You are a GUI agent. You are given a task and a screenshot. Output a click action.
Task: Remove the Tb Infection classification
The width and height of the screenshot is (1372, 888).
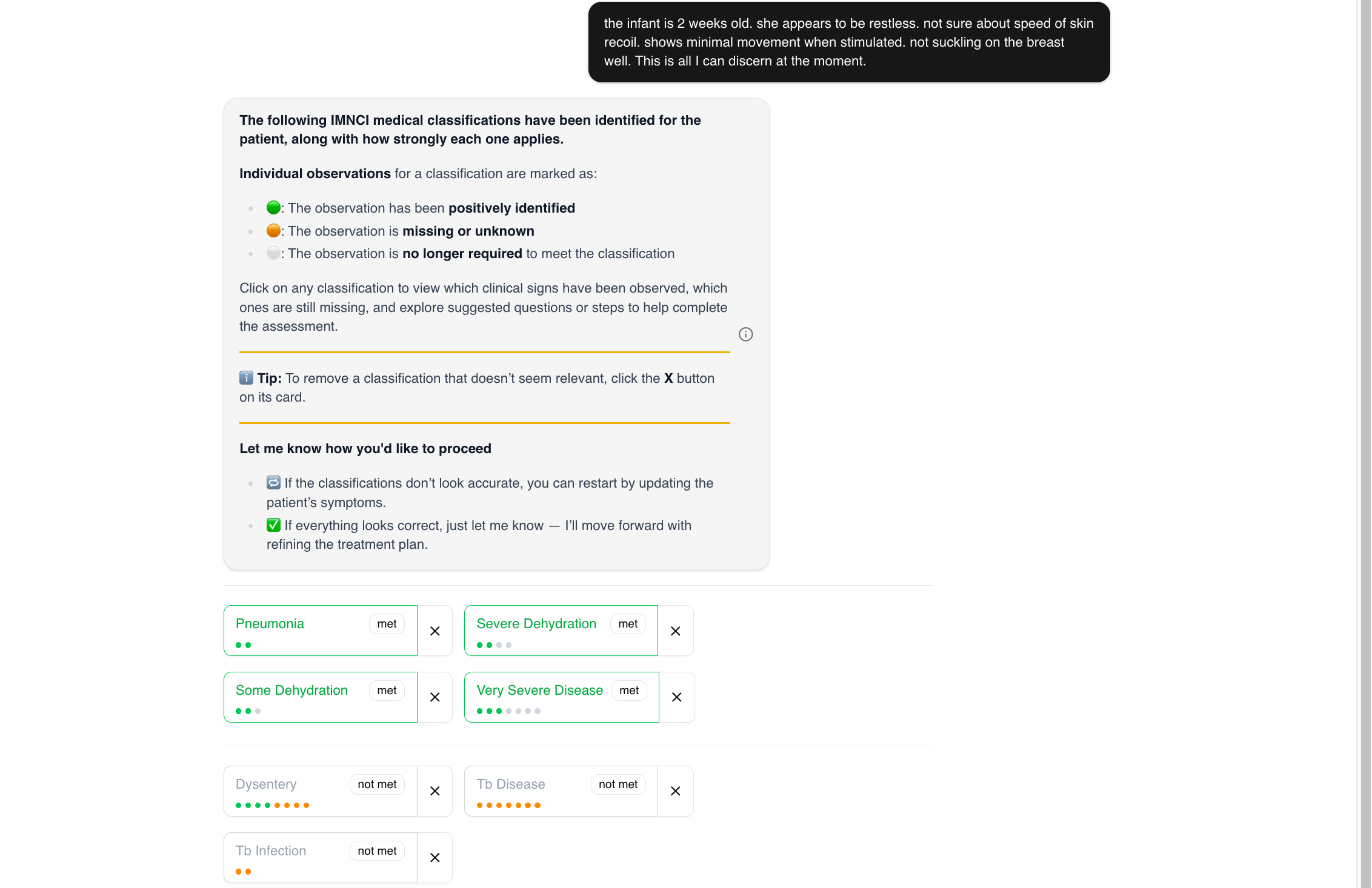click(435, 857)
